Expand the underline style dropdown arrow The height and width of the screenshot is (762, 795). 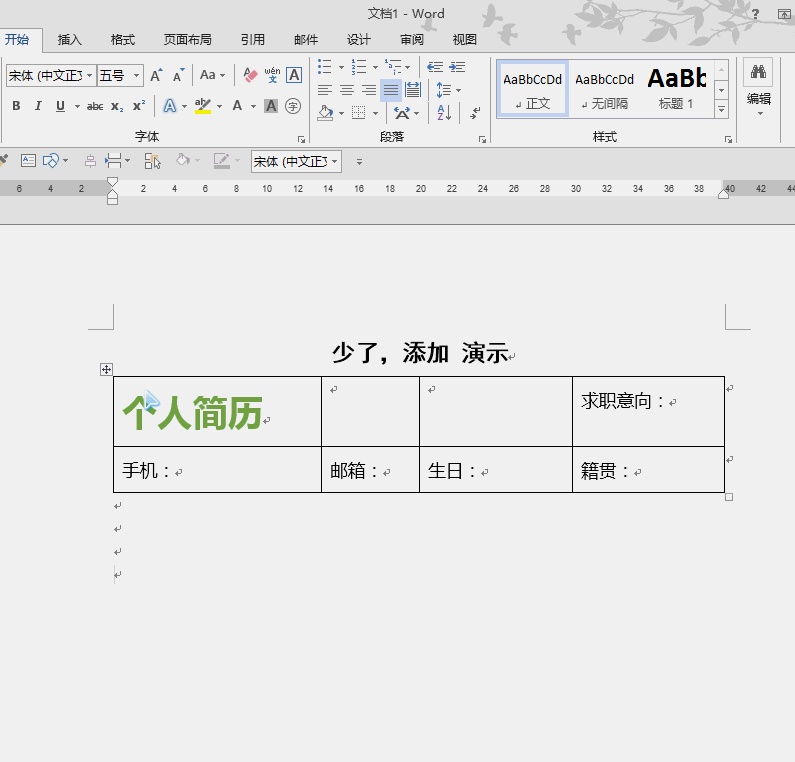click(78, 106)
